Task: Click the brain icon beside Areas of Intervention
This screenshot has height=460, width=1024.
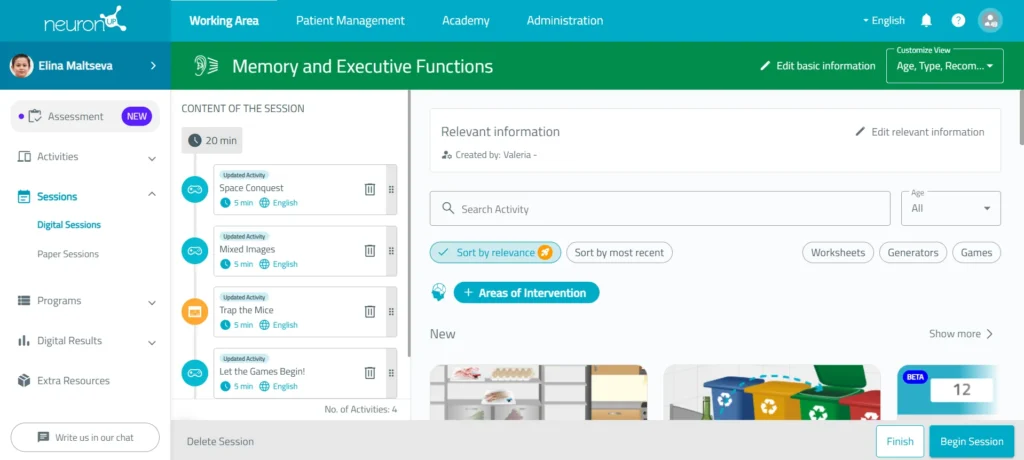Action: (439, 293)
